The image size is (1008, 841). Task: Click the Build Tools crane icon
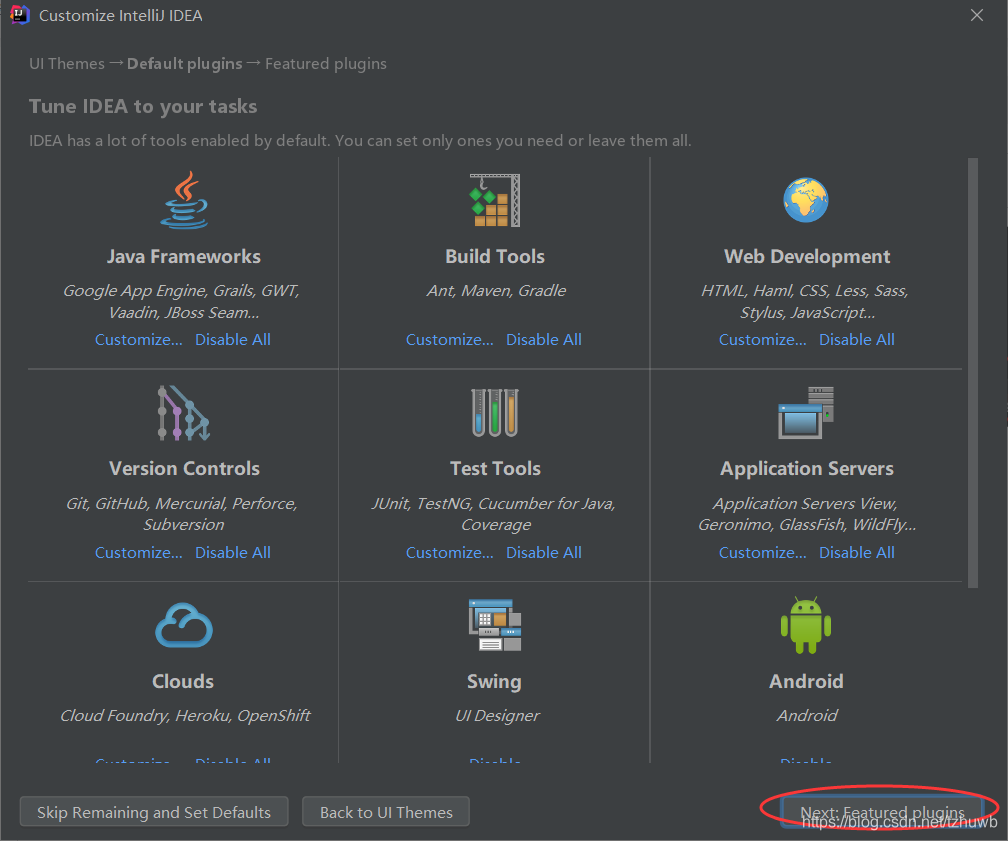494,200
